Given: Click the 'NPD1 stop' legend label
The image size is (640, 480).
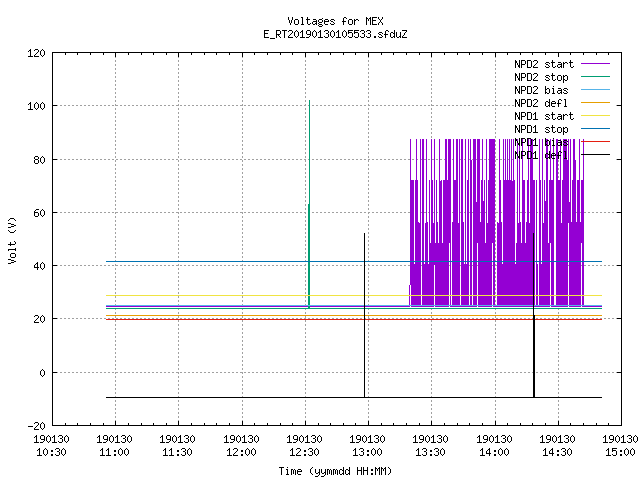Looking at the screenshot, I should click(x=541, y=129).
